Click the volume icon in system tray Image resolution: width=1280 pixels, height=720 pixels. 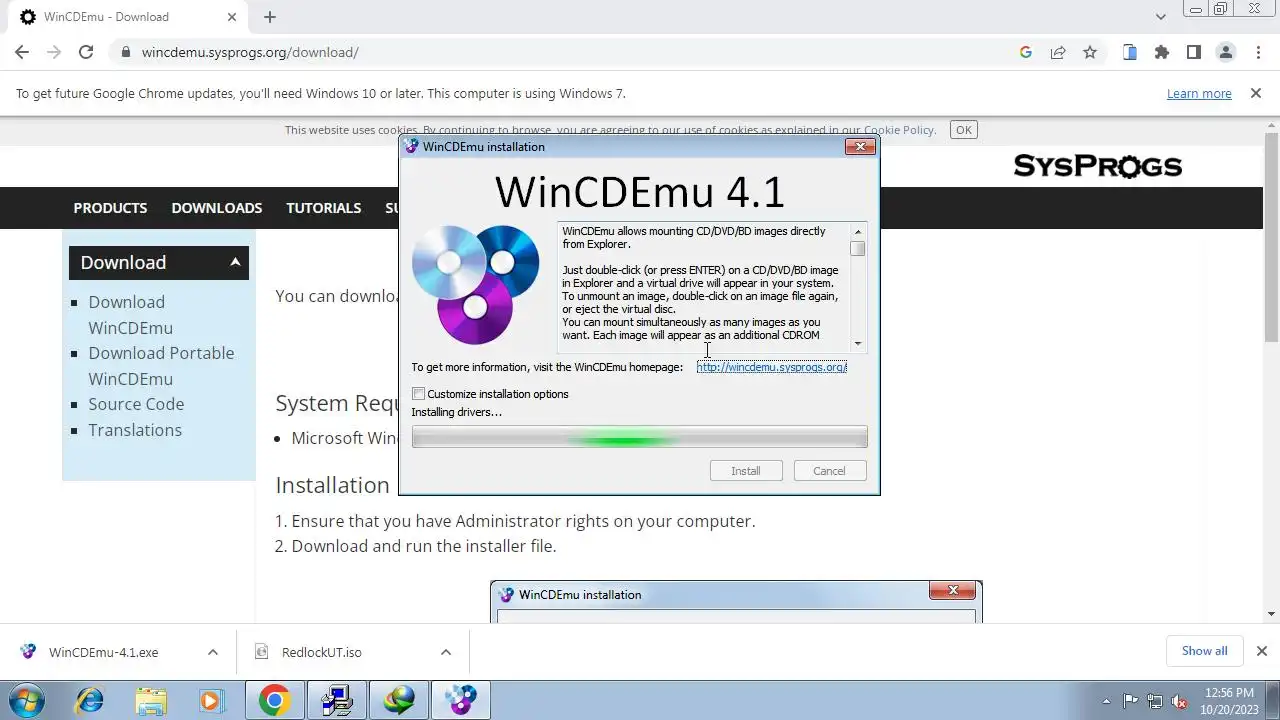click(1180, 701)
